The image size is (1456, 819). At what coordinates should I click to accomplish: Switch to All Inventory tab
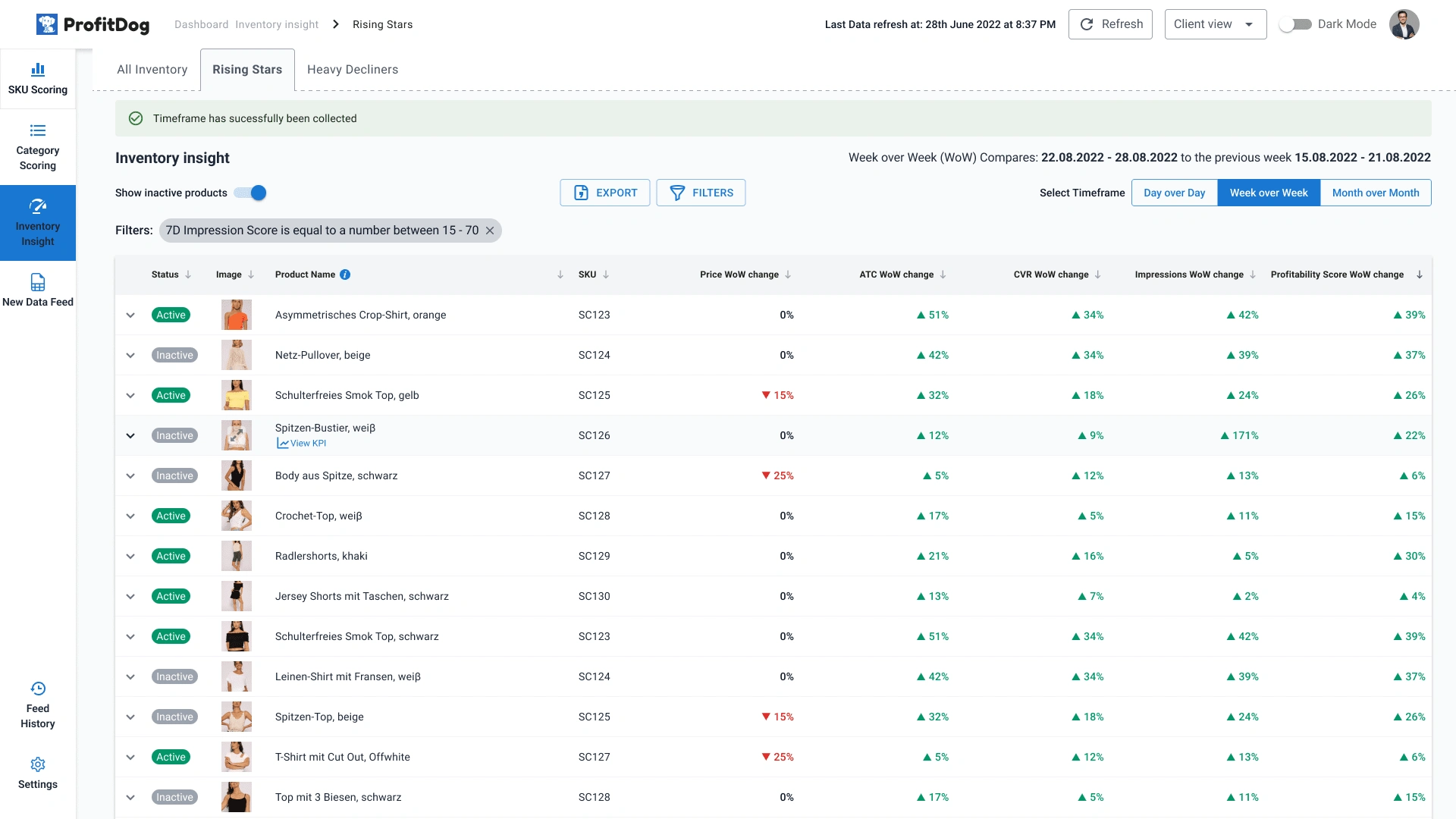tap(152, 69)
